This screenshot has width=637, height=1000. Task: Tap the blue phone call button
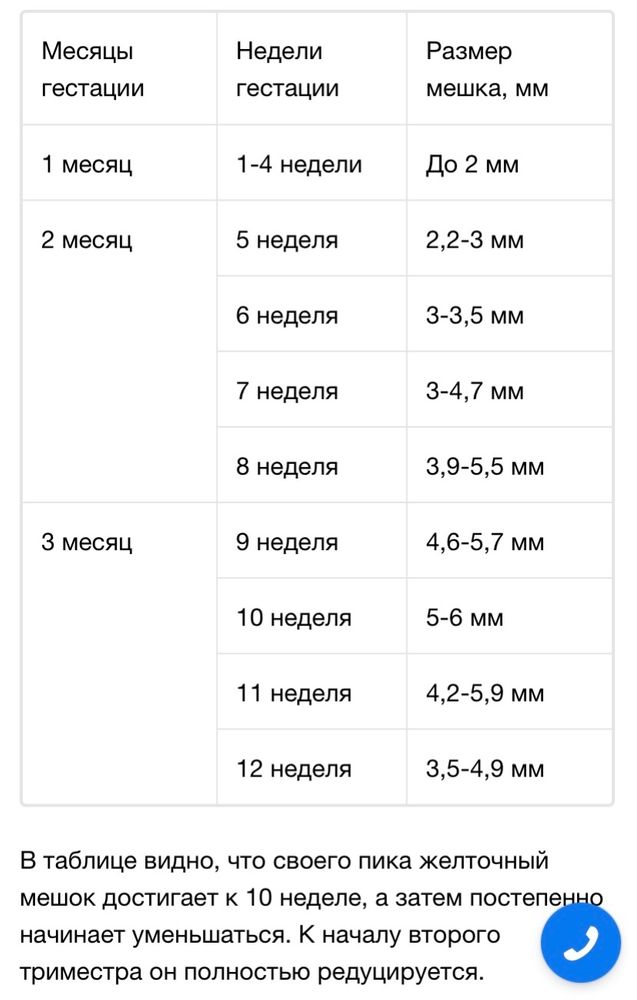tap(583, 943)
